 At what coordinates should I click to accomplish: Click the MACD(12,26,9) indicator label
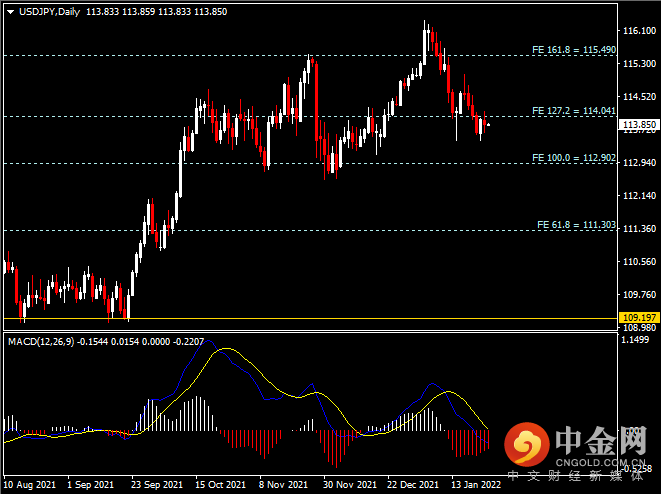tap(41, 341)
